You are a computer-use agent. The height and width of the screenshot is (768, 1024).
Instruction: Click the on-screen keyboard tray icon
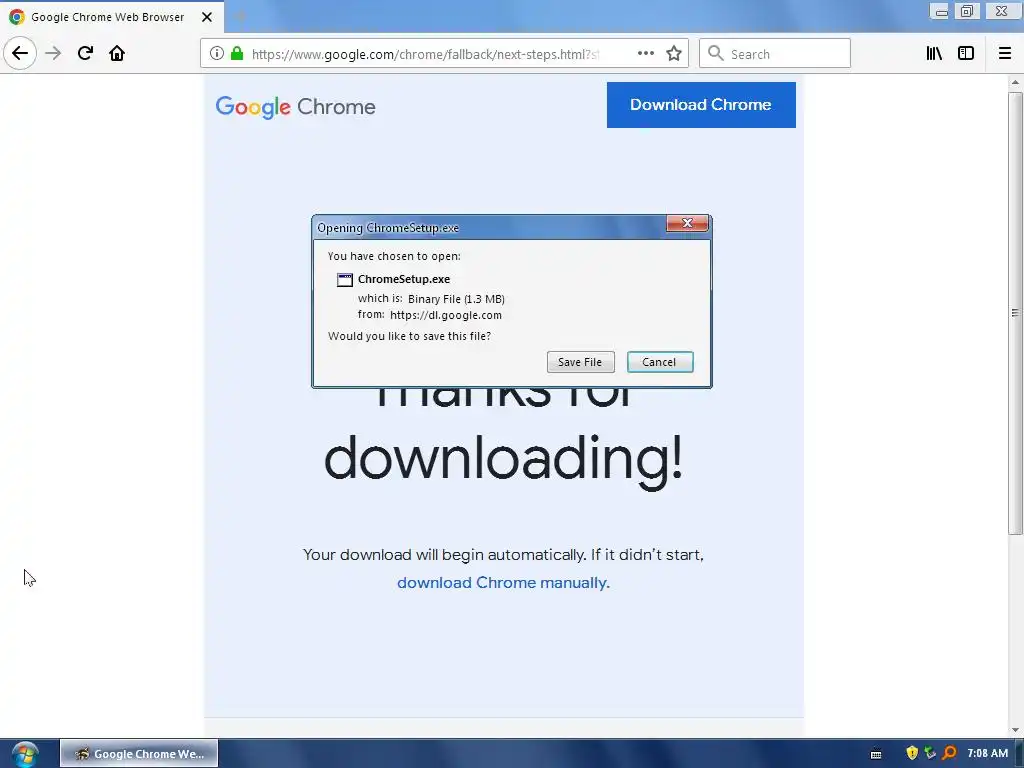pyautogui.click(x=876, y=754)
